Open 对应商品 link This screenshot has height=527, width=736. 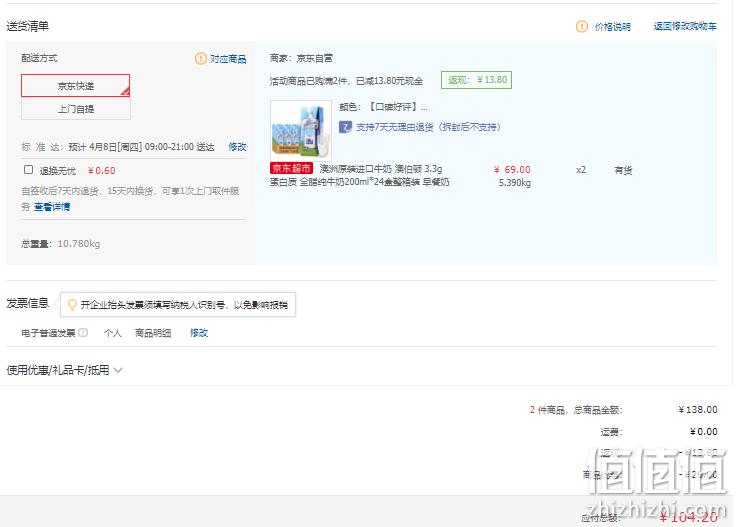(228, 59)
